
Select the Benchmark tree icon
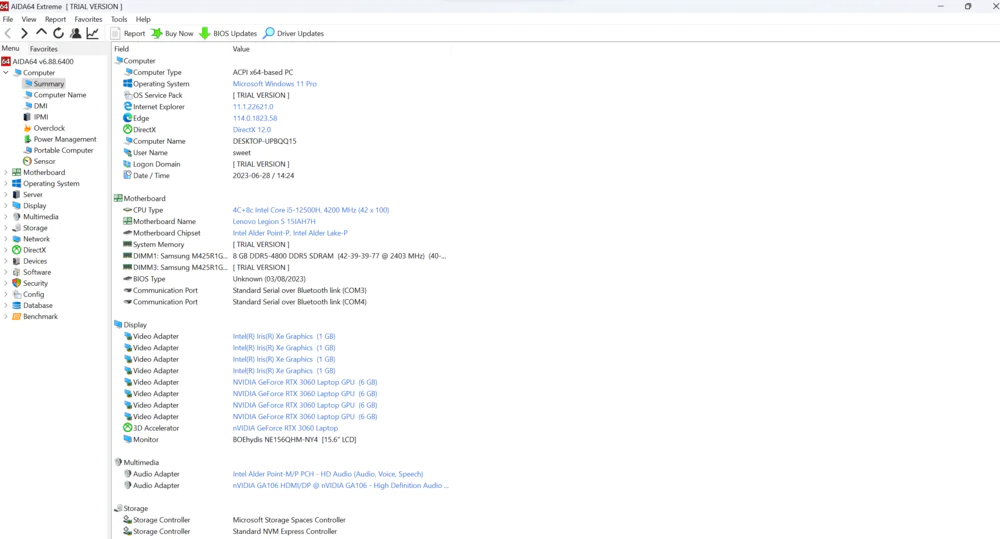17,316
